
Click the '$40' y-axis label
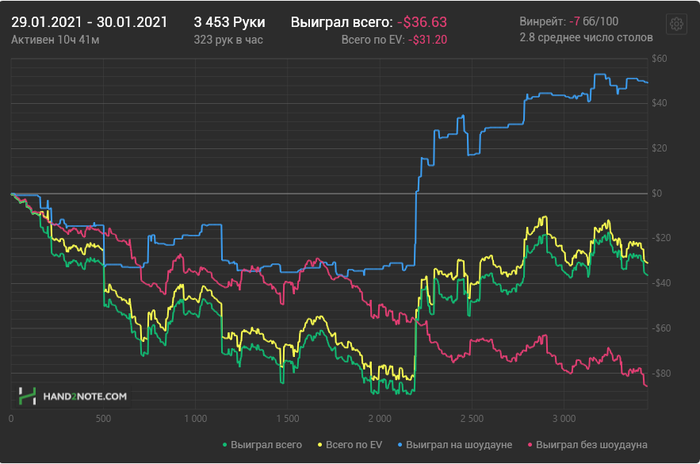pyautogui.click(x=659, y=103)
